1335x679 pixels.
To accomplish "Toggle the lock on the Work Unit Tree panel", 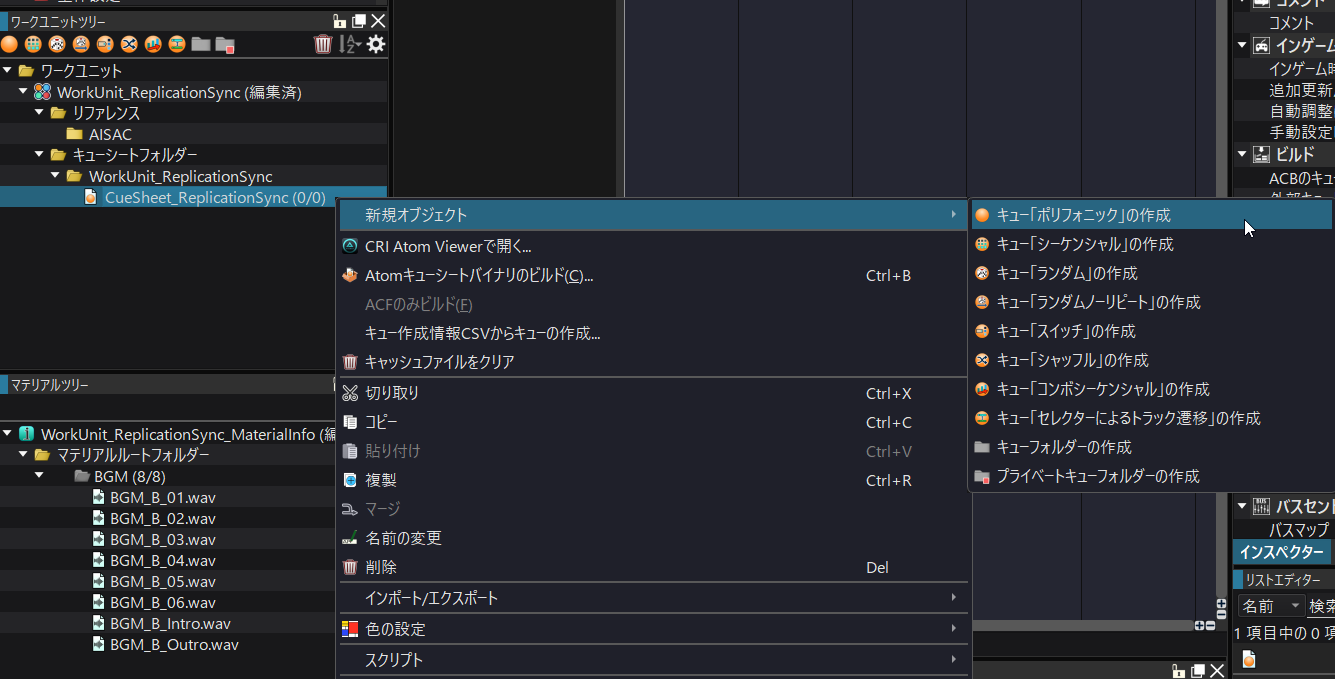I will pyautogui.click(x=338, y=20).
